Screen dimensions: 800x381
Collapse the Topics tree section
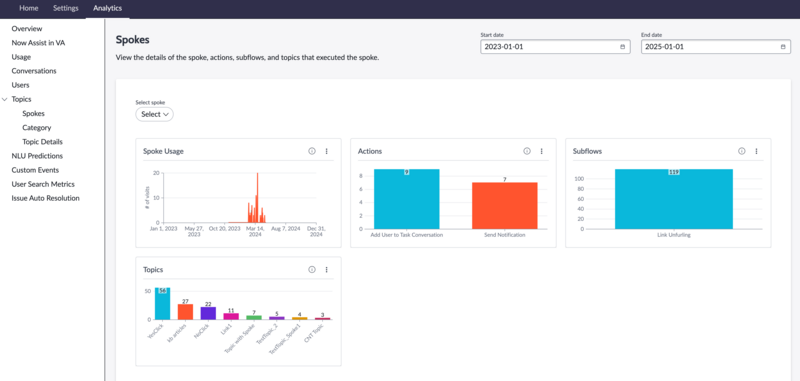(x=5, y=99)
